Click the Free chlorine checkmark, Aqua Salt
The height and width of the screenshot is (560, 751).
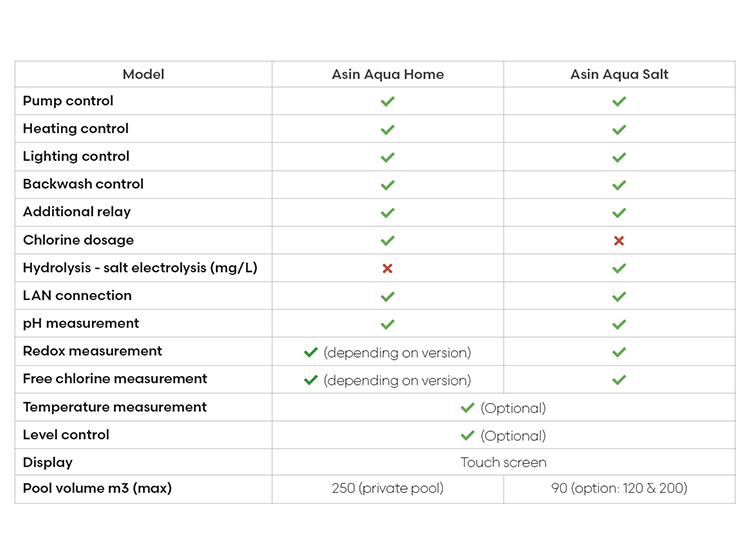point(619,380)
